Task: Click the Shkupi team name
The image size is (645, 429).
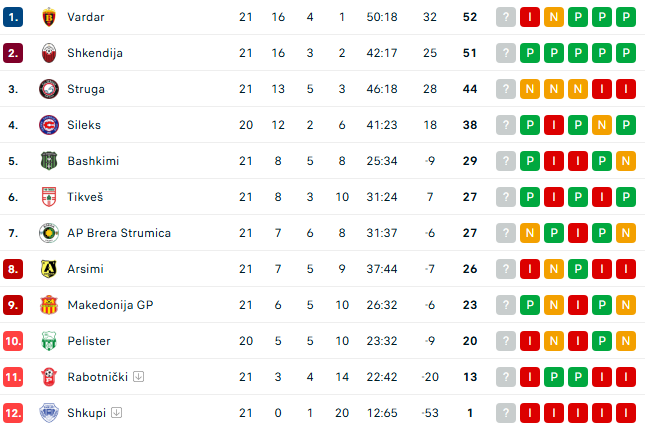Action: click(87, 413)
